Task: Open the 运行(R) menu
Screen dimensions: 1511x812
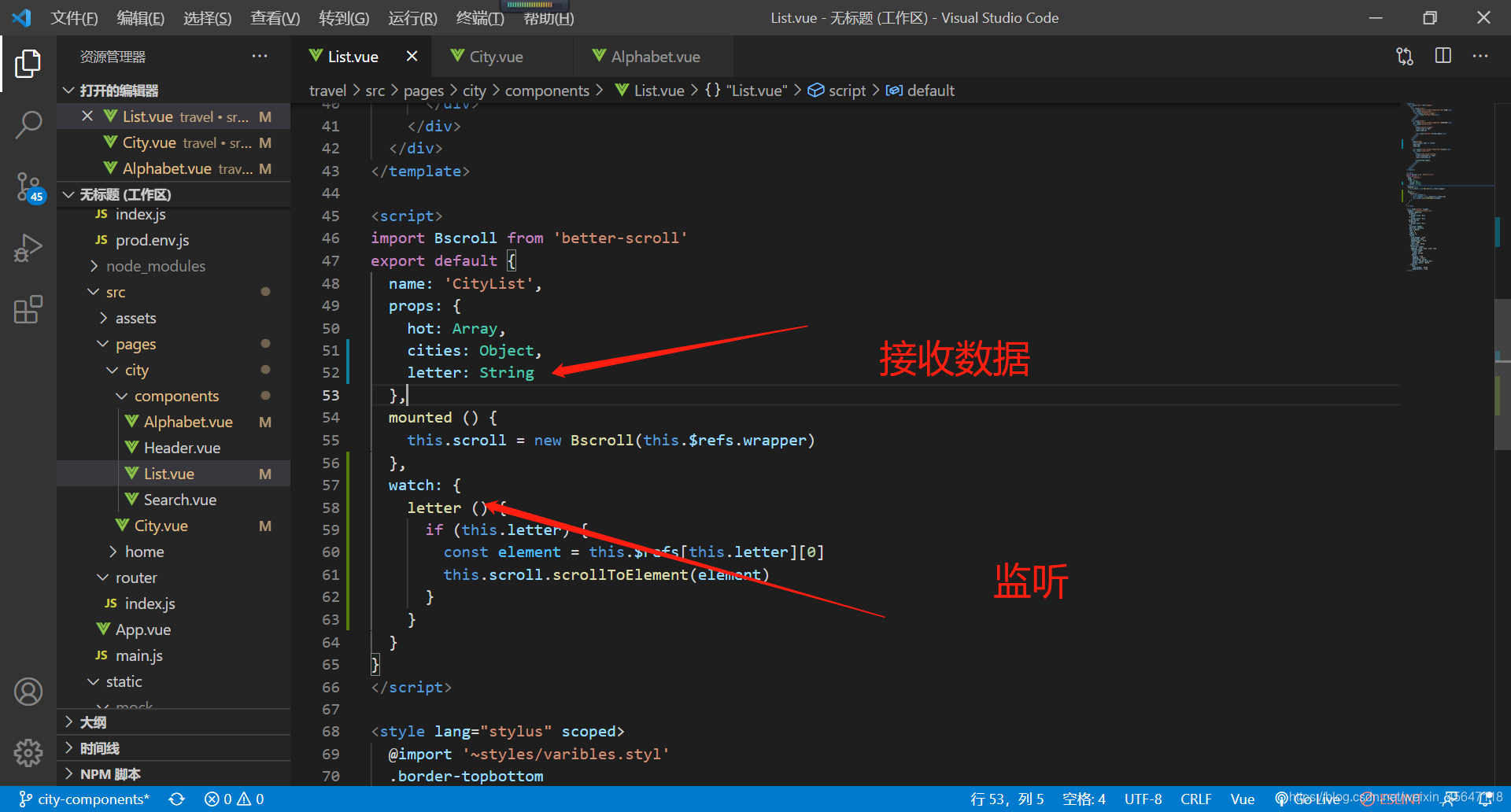Action: (x=412, y=18)
